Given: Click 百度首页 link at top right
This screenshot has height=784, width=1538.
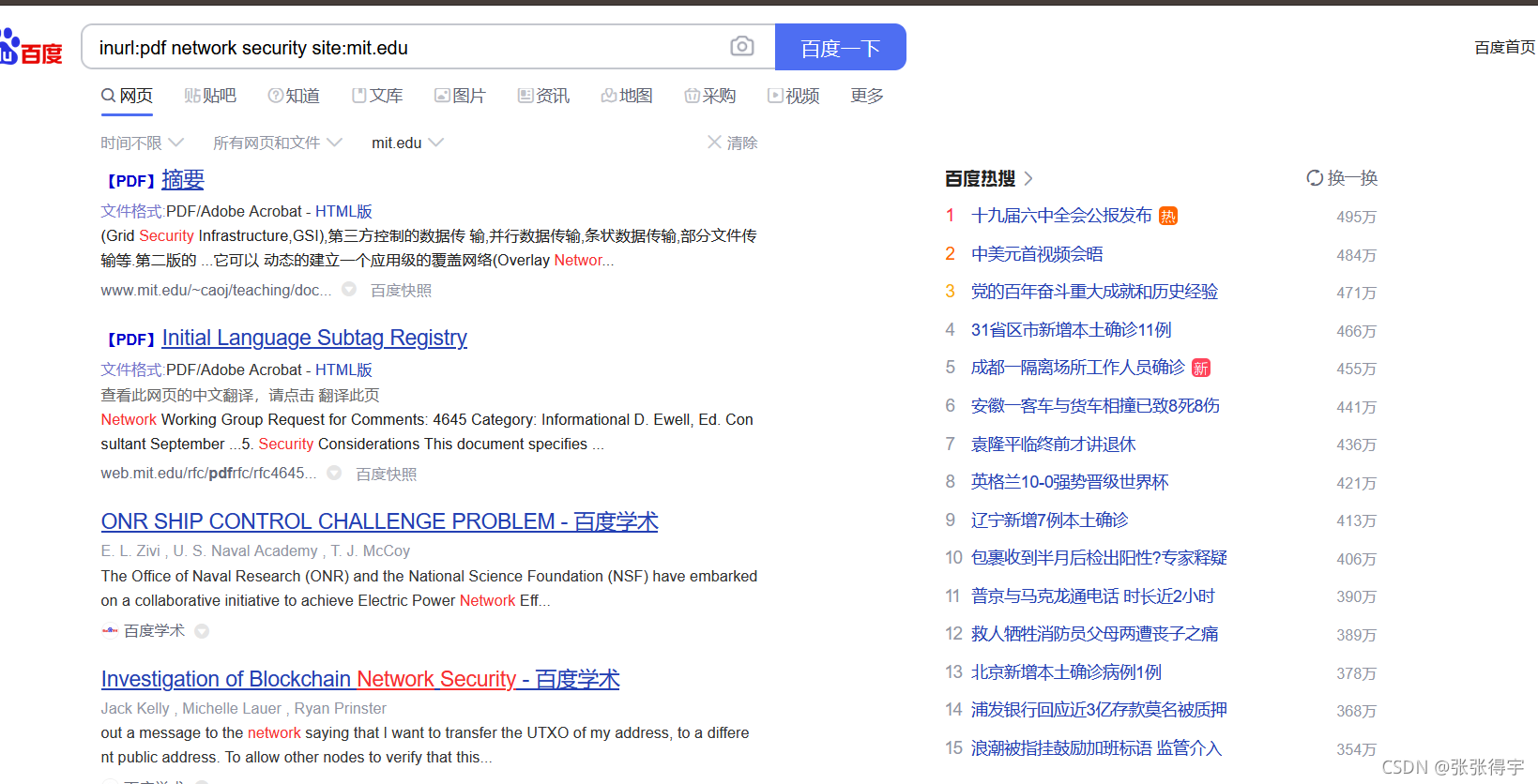Looking at the screenshot, I should point(1505,47).
